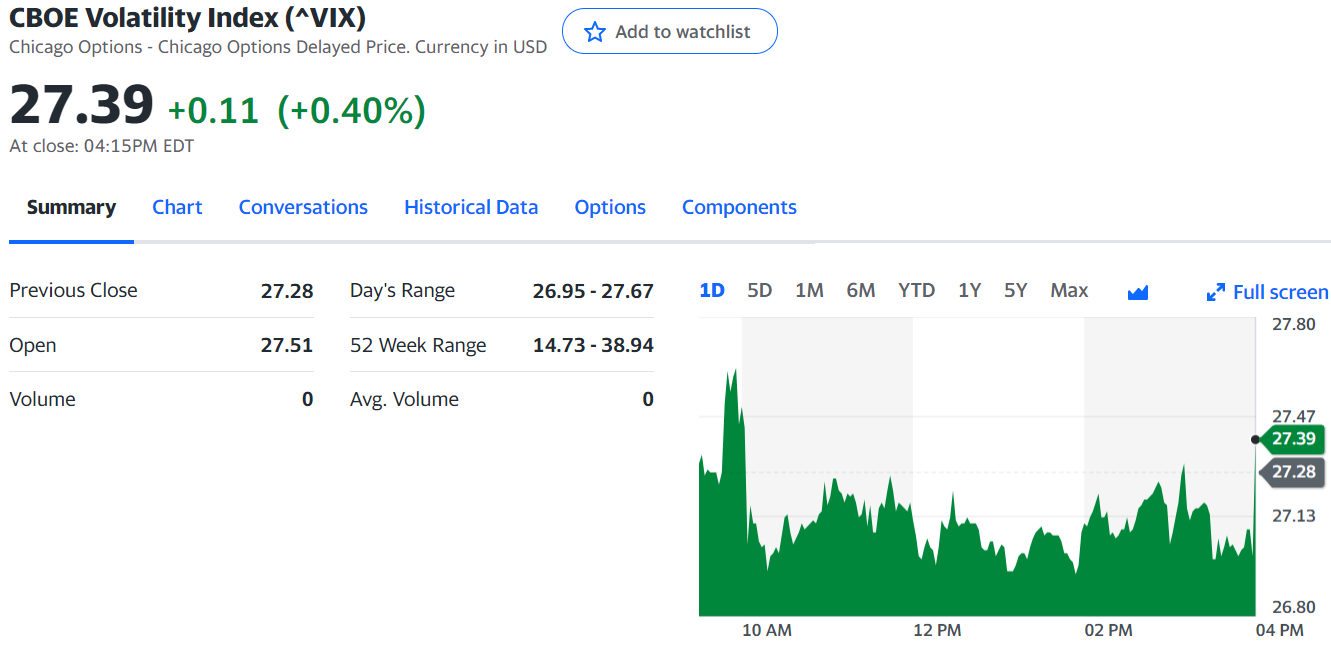Click the 10 AM axis label
Image resolution: width=1331 pixels, height=645 pixels.
pyautogui.click(x=767, y=630)
